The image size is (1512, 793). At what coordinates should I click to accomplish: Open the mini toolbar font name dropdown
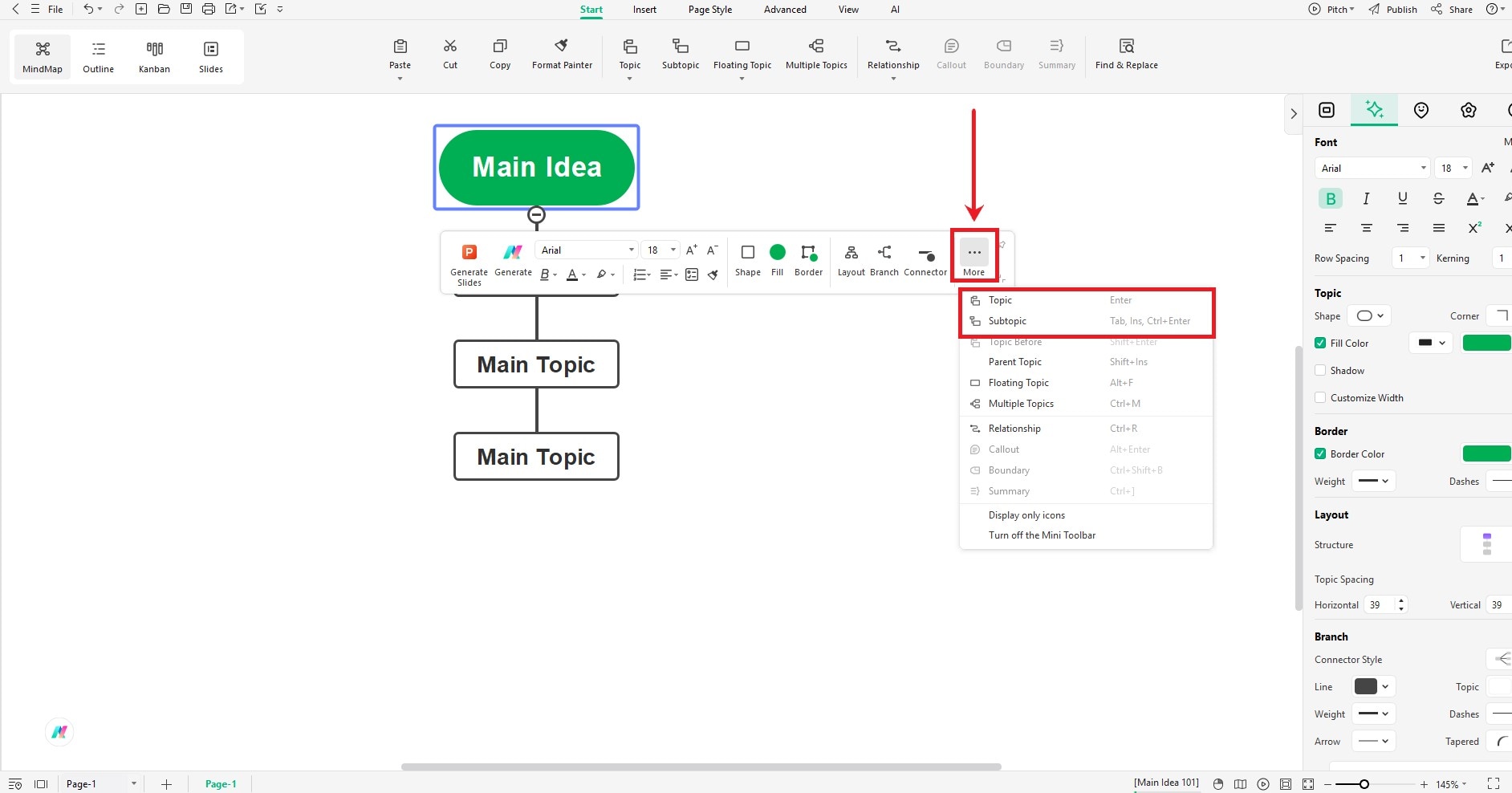pos(587,250)
